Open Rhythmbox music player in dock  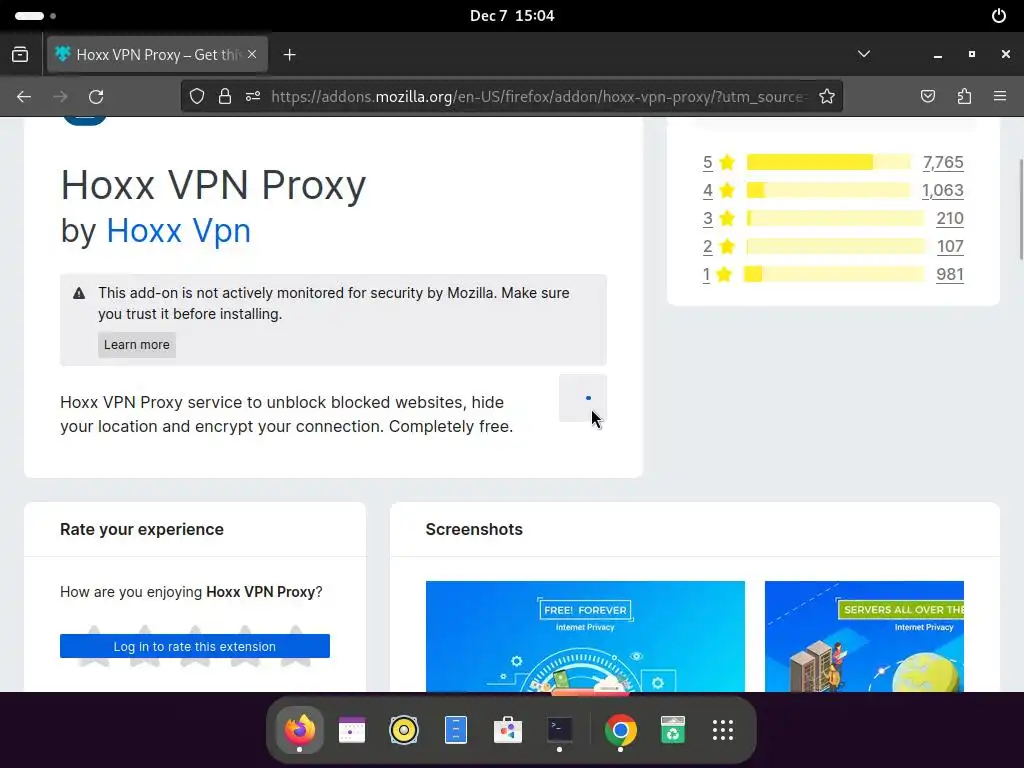[x=404, y=729]
